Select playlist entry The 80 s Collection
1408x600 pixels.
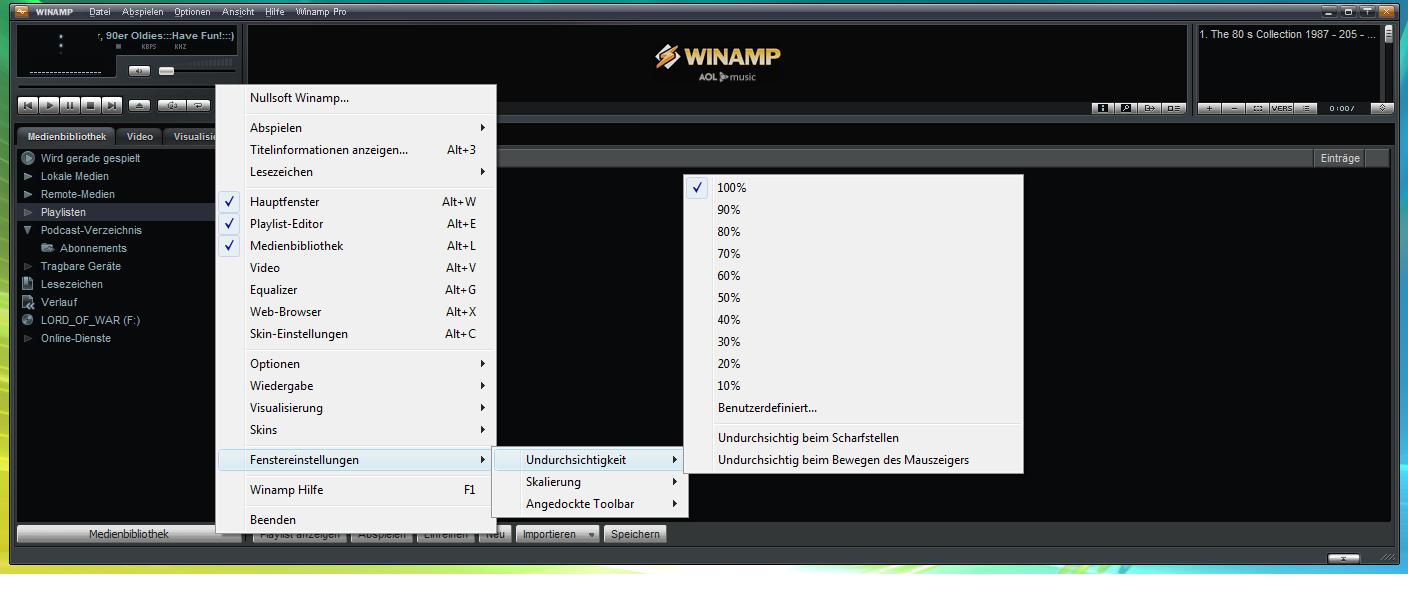(x=1289, y=34)
